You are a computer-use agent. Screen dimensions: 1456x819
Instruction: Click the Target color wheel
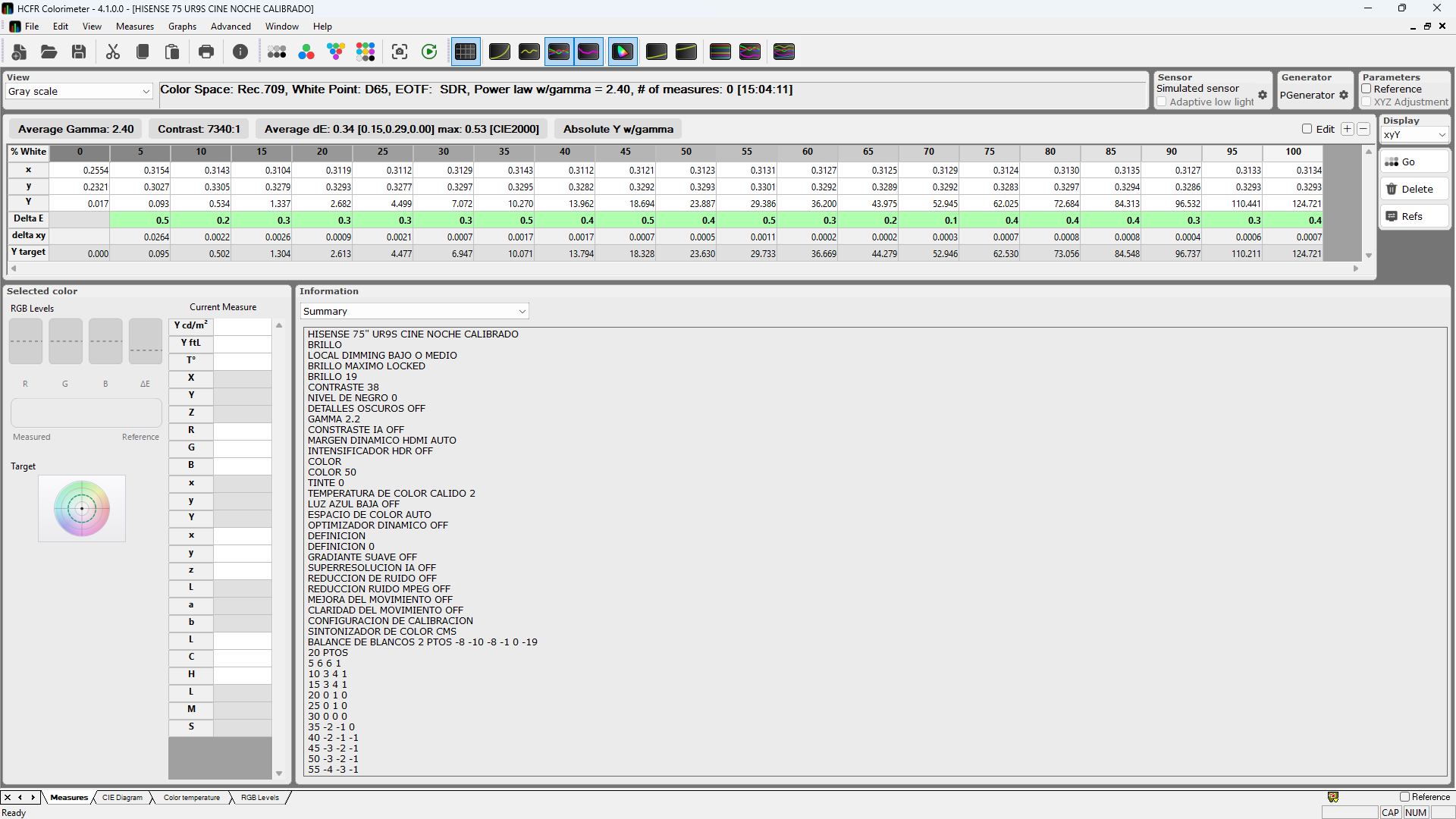[x=82, y=508]
